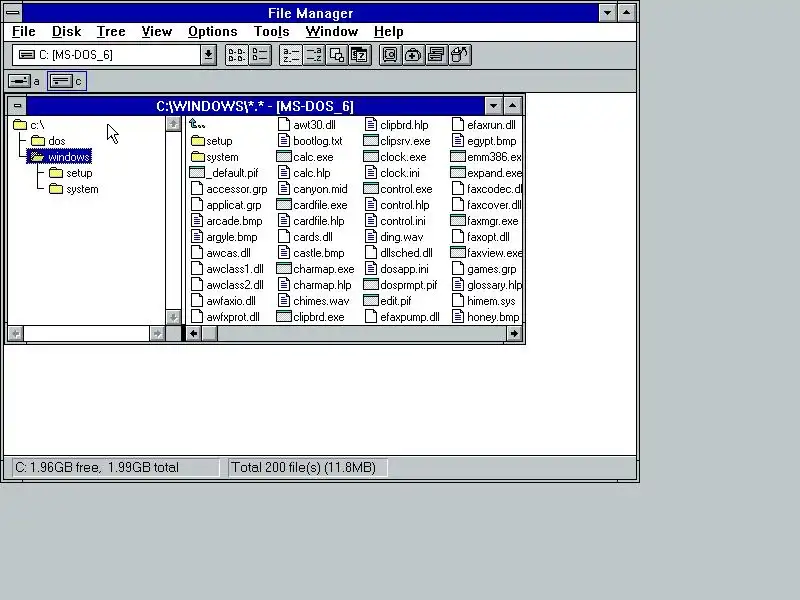Select cardfile.exe program file
The image size is (800, 600).
click(x=312, y=205)
